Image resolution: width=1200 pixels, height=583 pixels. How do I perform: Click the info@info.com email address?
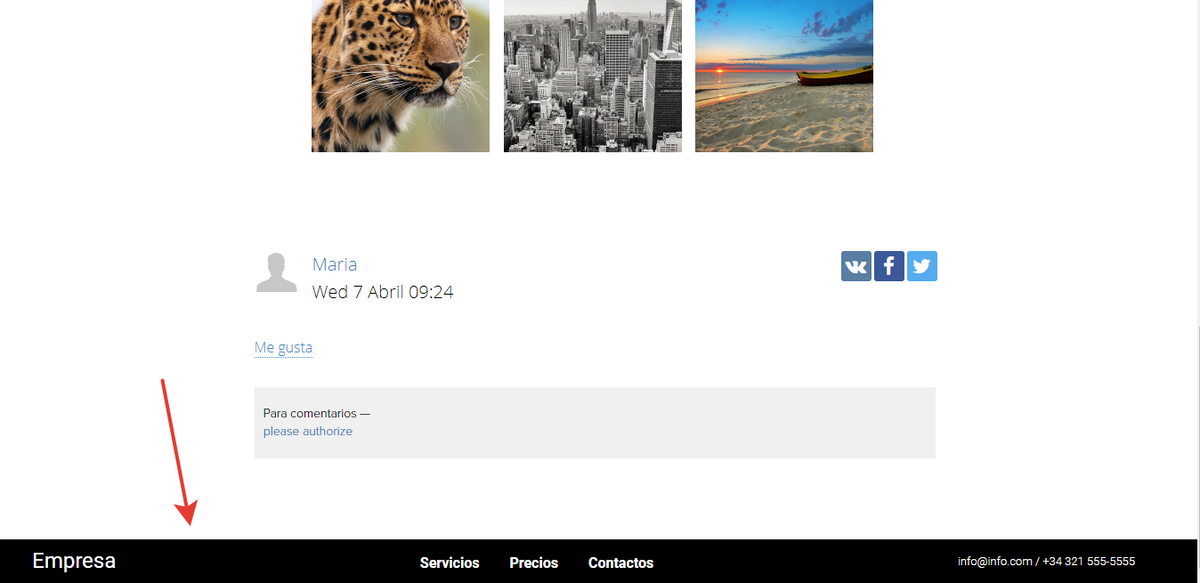pyautogui.click(x=994, y=561)
